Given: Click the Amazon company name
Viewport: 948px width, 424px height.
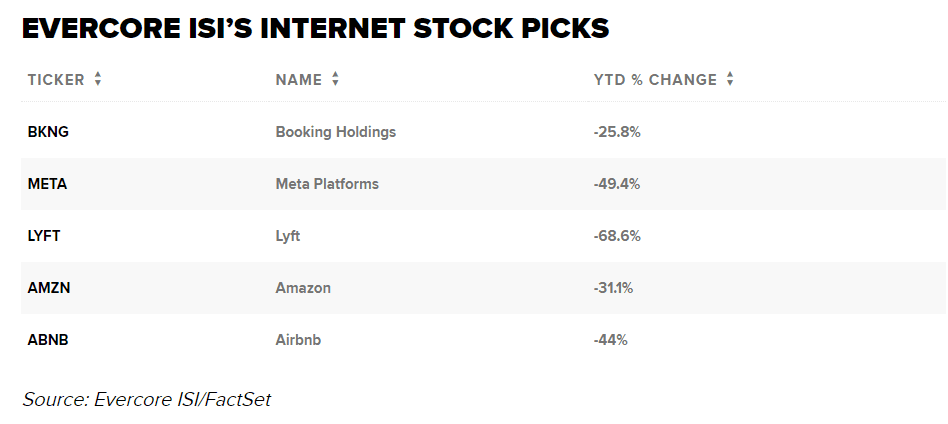Looking at the screenshot, I should pos(303,288).
